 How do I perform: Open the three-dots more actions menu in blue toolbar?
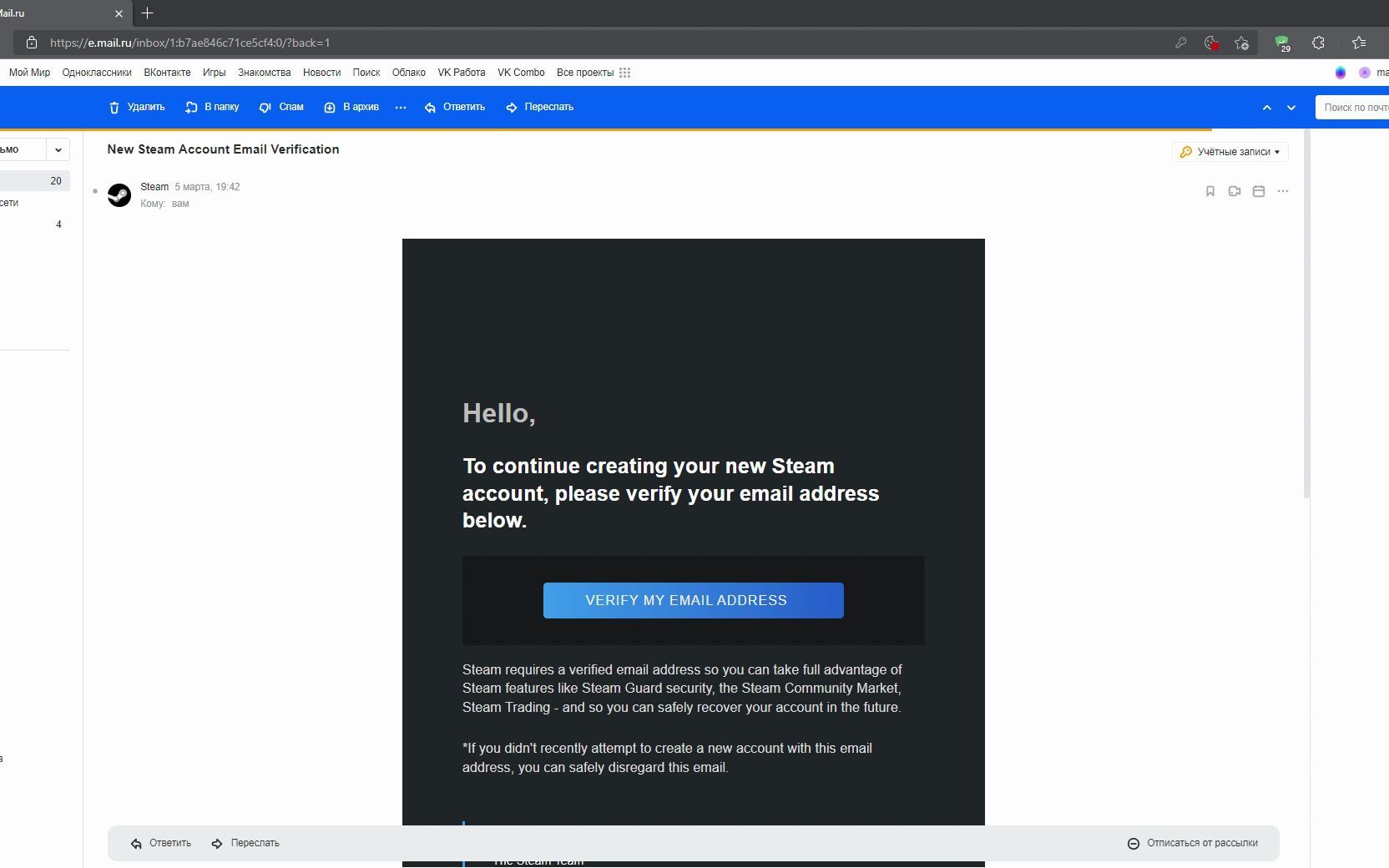[x=401, y=107]
